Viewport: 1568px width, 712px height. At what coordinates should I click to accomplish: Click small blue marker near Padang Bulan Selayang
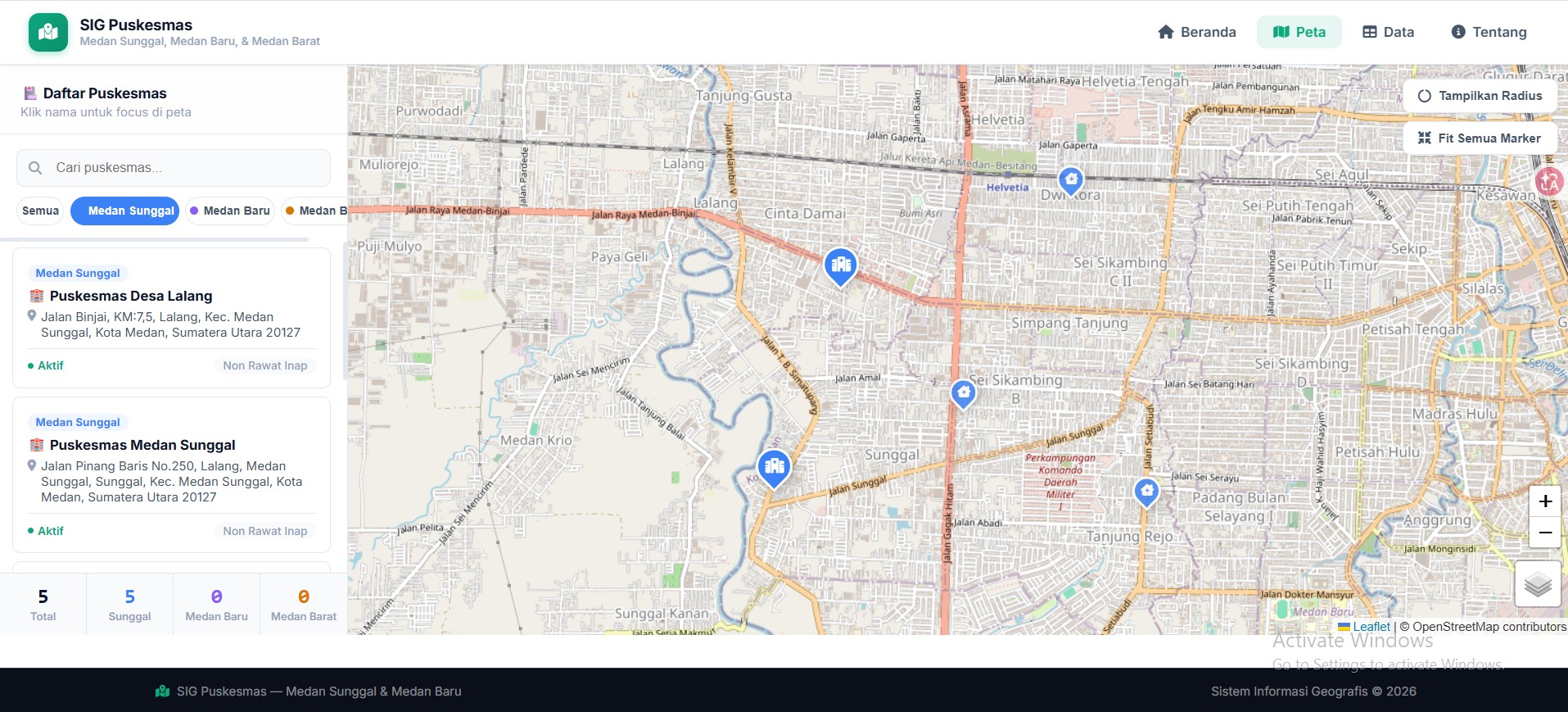tap(1147, 492)
